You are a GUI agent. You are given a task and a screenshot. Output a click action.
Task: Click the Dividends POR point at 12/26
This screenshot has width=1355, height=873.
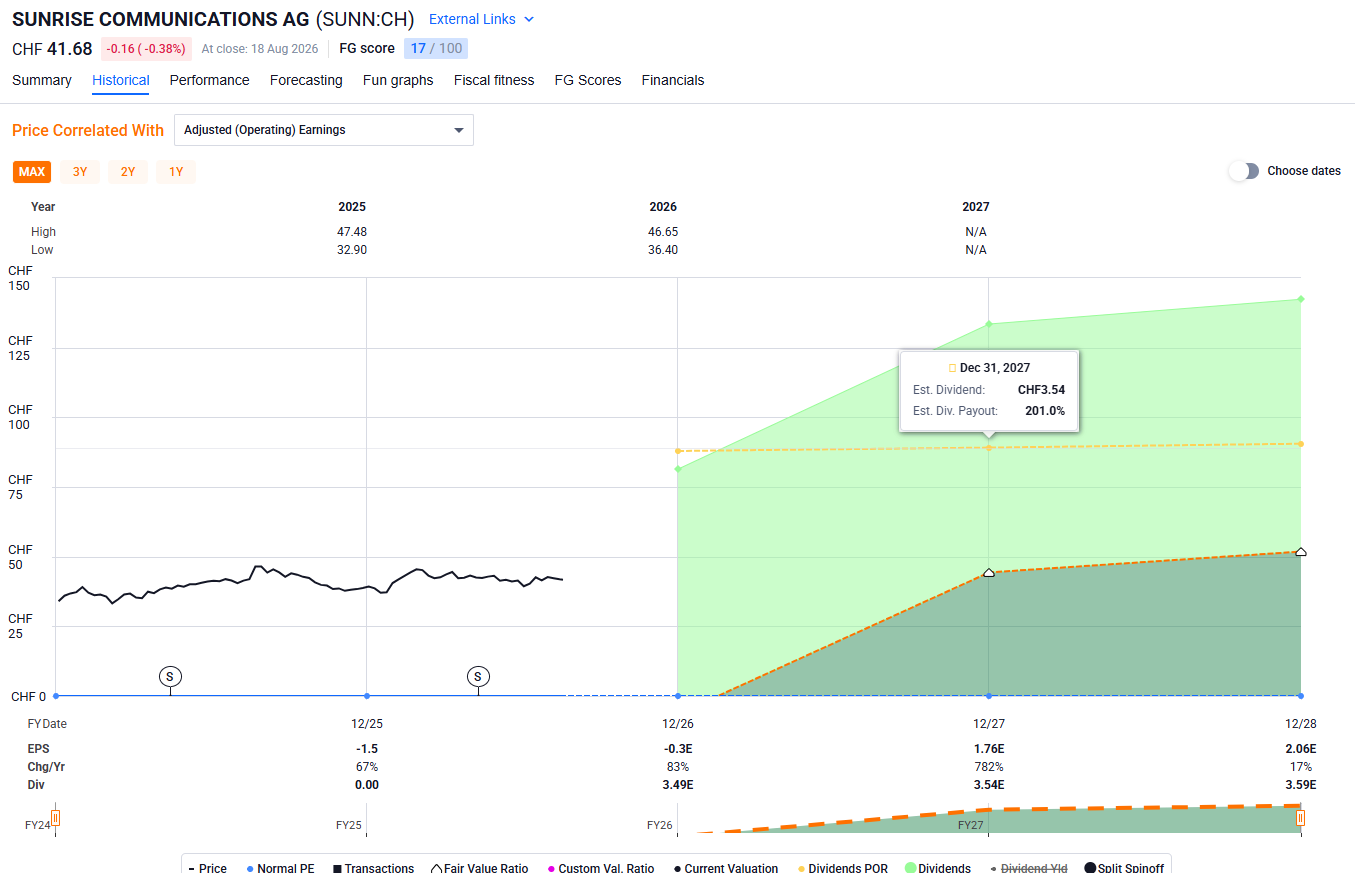pos(678,451)
